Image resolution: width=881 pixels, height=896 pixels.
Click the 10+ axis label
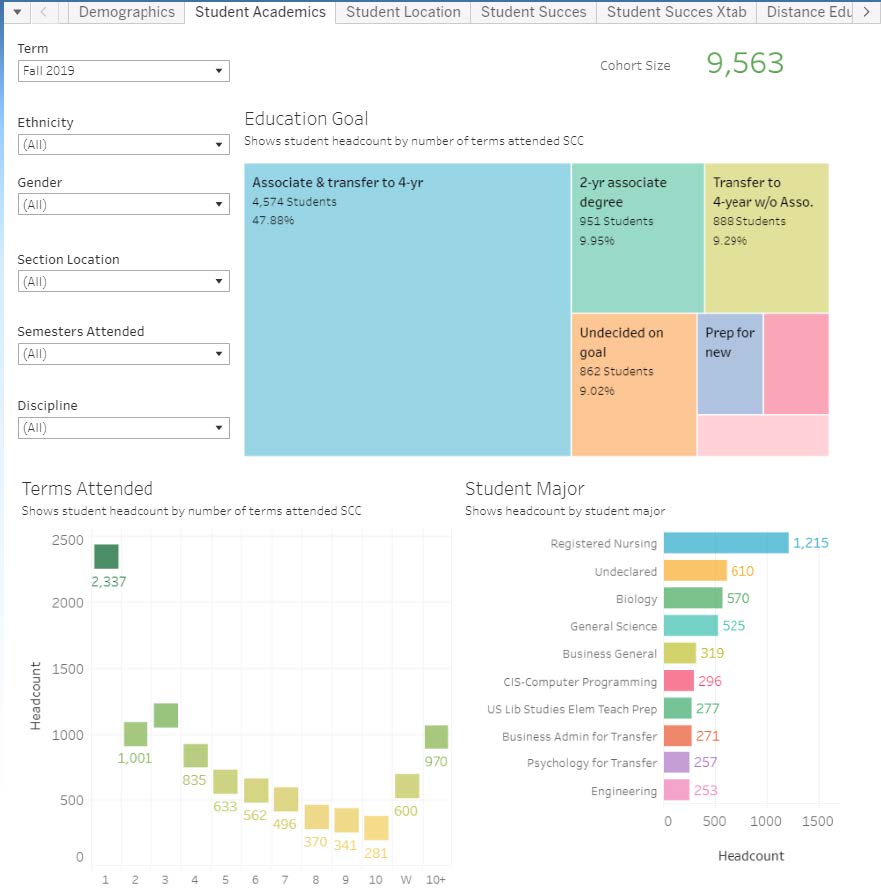coord(435,879)
